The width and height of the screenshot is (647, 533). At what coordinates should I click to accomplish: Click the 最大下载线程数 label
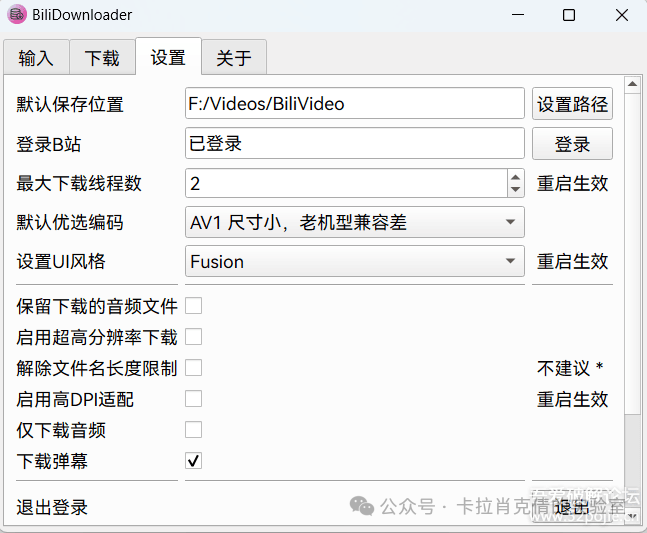(x=79, y=183)
